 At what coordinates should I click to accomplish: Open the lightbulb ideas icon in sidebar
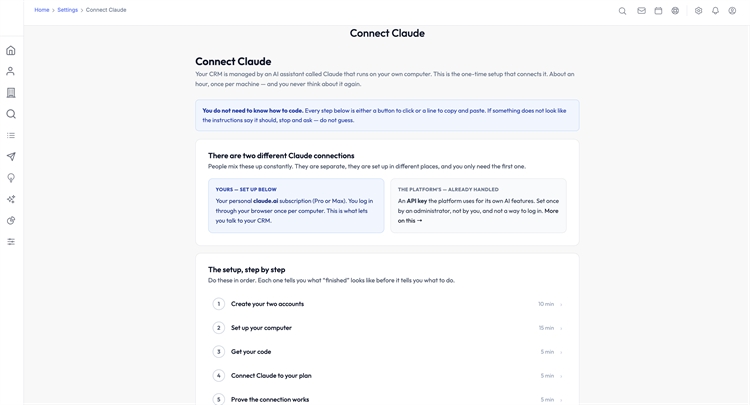pos(11,178)
